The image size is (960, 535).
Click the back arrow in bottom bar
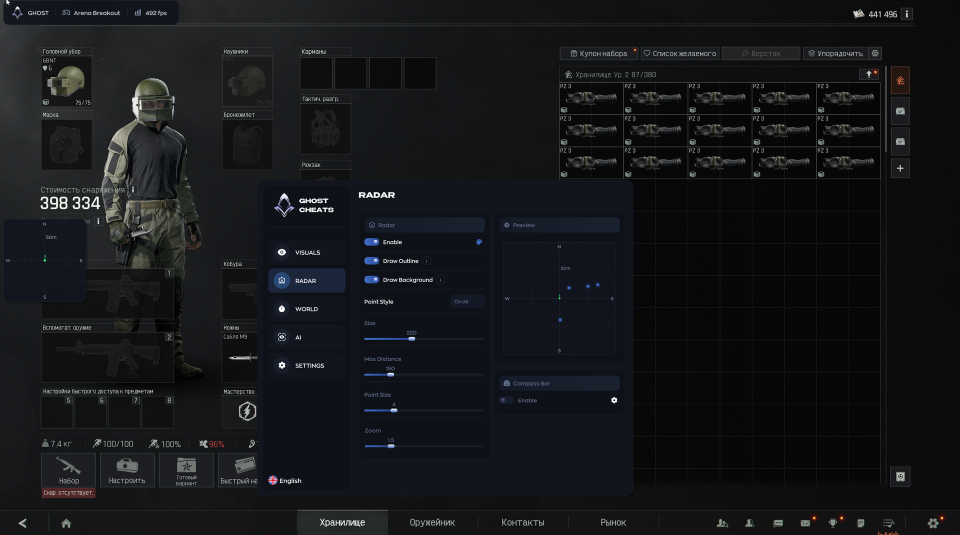point(23,523)
